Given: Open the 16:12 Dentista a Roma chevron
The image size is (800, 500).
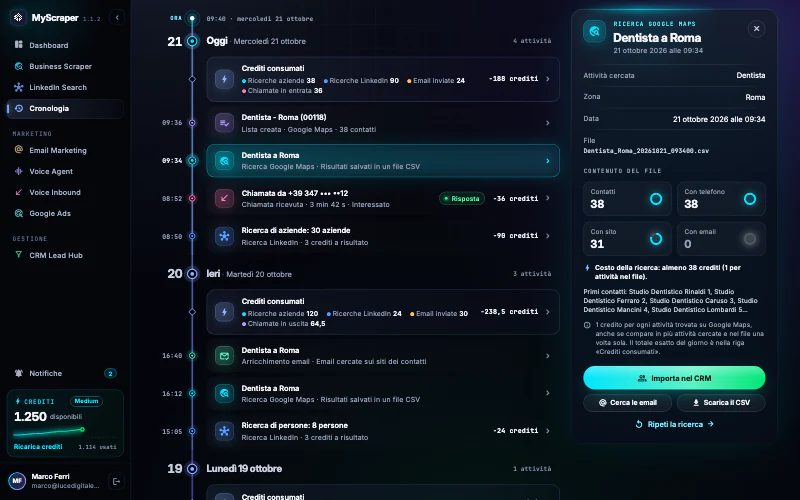Looking at the screenshot, I should [547, 393].
